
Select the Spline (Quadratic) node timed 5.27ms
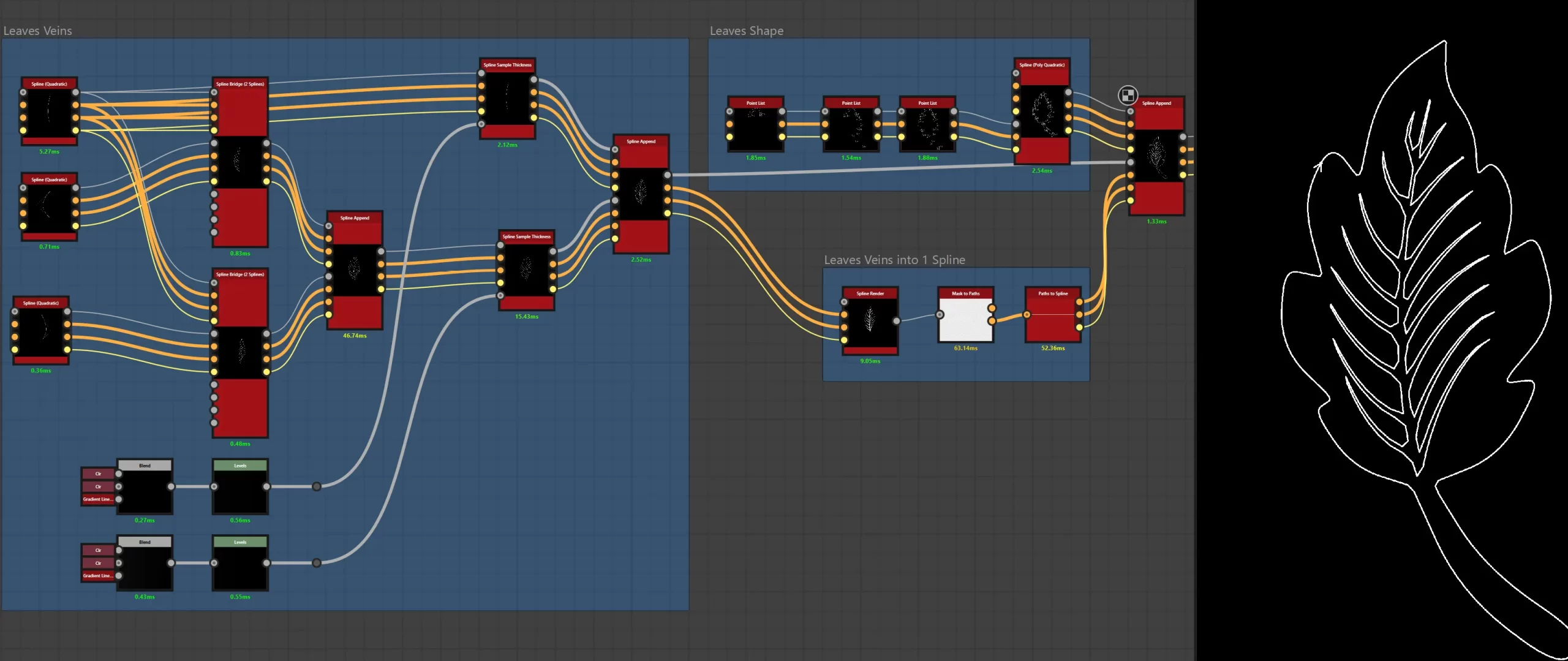click(x=49, y=111)
